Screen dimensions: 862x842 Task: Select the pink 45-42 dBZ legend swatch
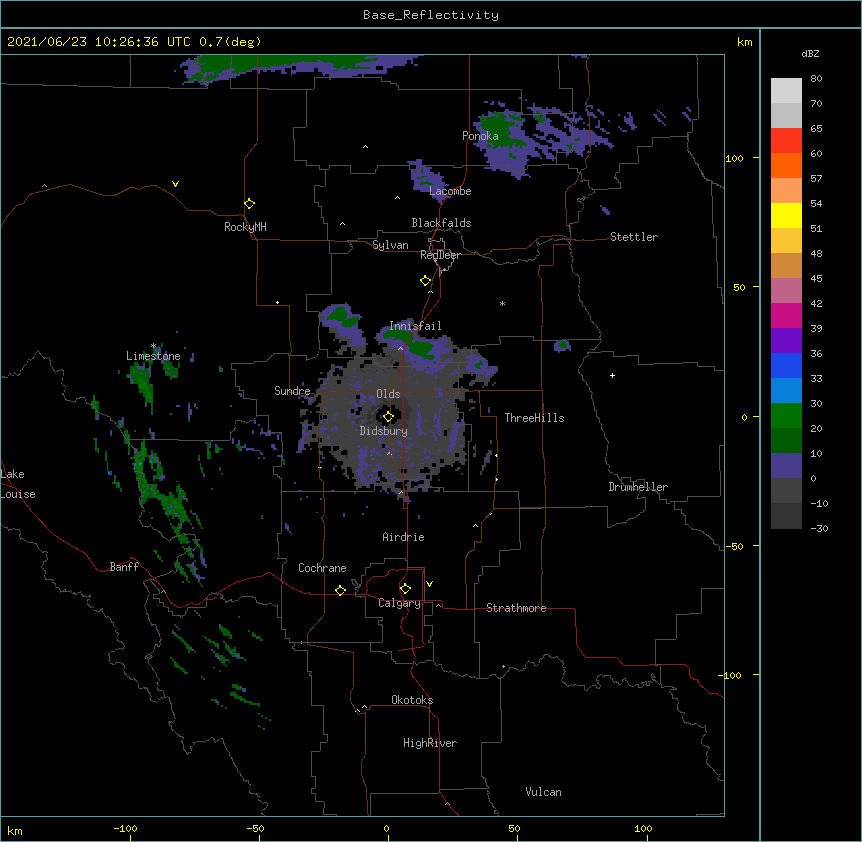pos(786,290)
